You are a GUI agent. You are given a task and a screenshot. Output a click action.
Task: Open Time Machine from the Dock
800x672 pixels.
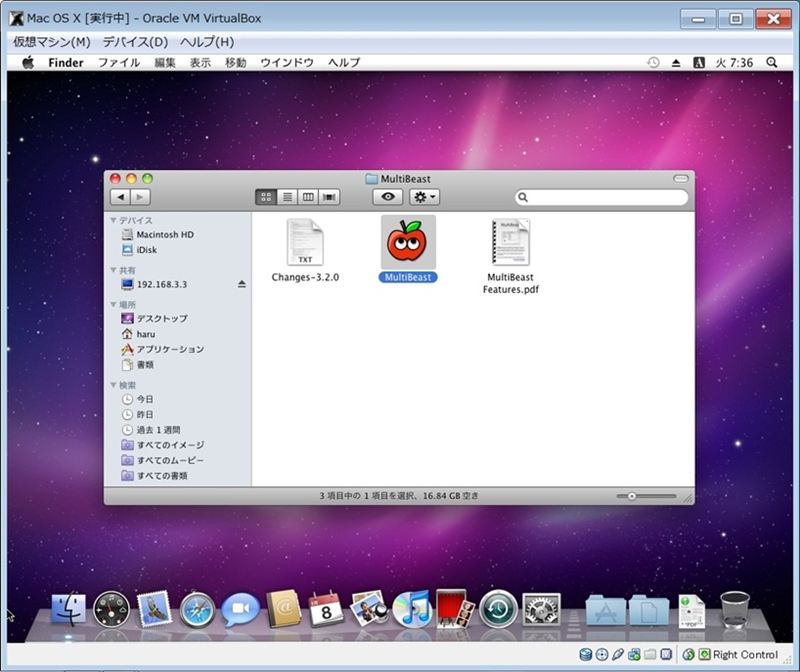[498, 609]
